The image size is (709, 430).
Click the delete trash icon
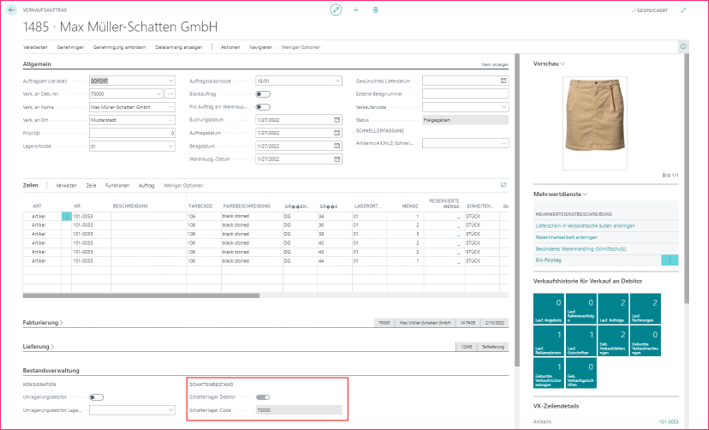tap(376, 9)
